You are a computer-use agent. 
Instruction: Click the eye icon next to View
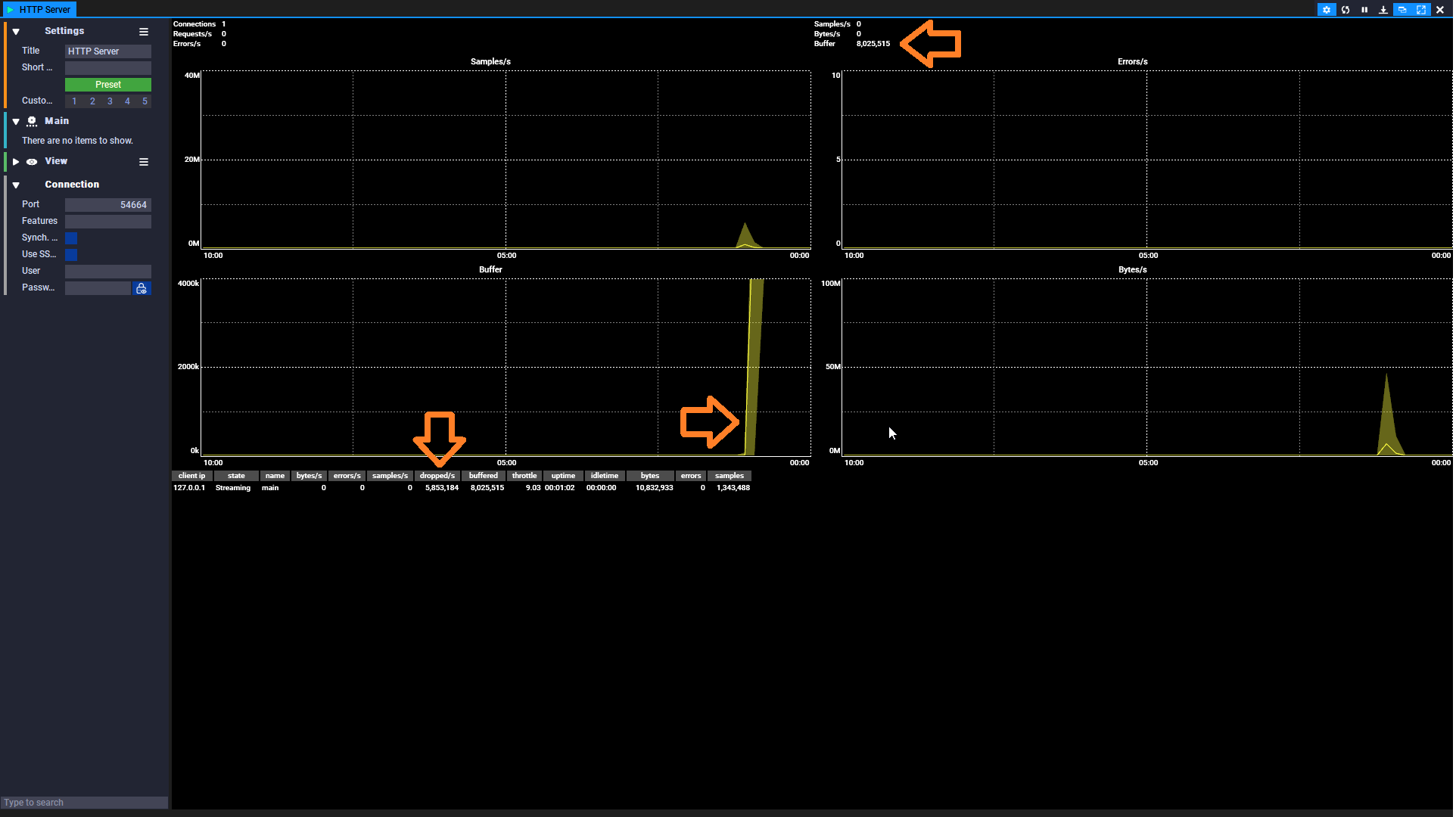point(32,162)
